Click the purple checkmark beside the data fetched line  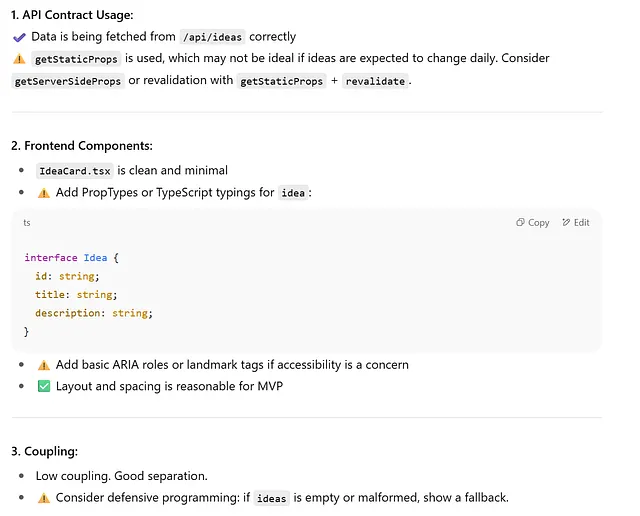19,37
